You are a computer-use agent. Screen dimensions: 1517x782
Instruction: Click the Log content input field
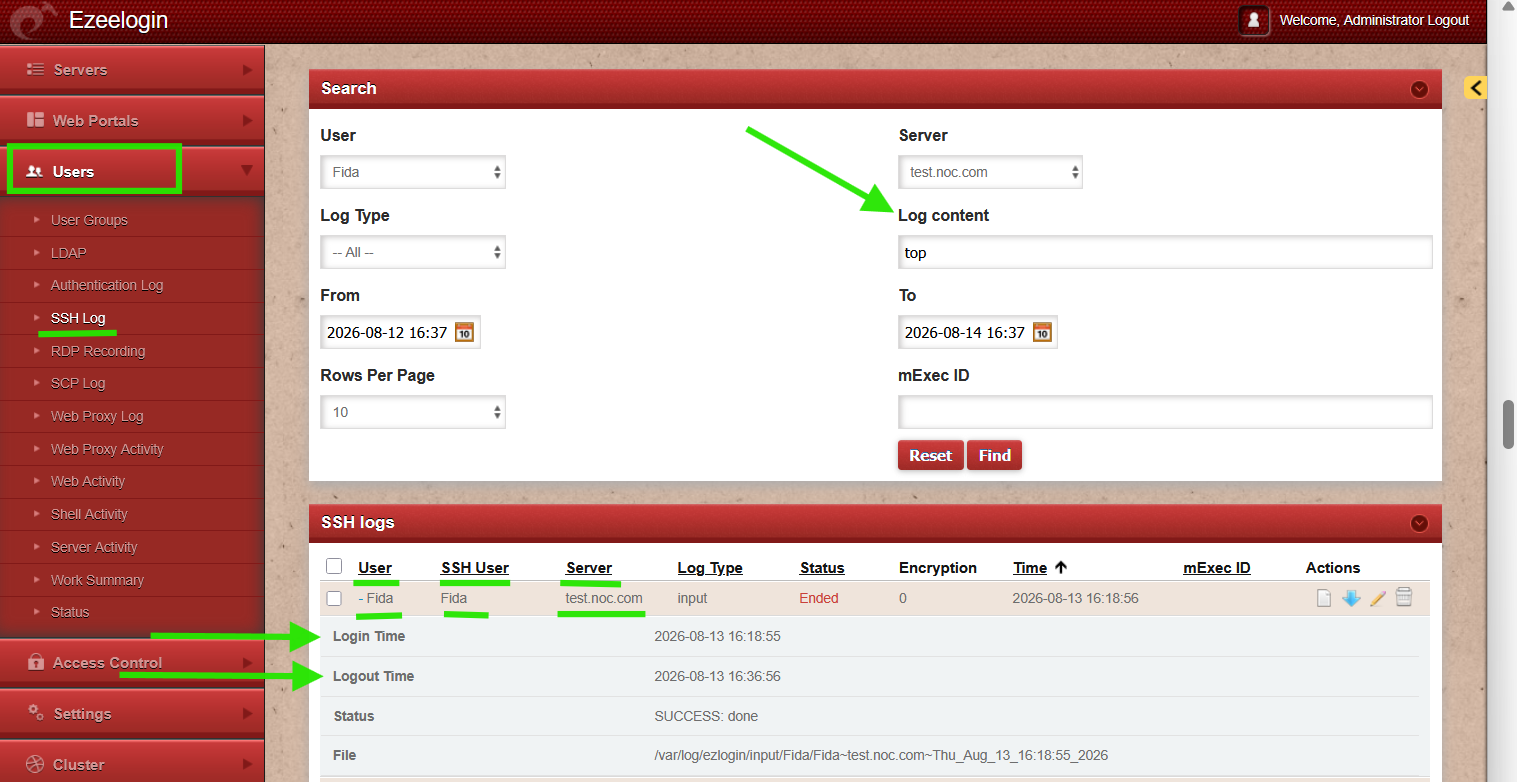[1165, 252]
